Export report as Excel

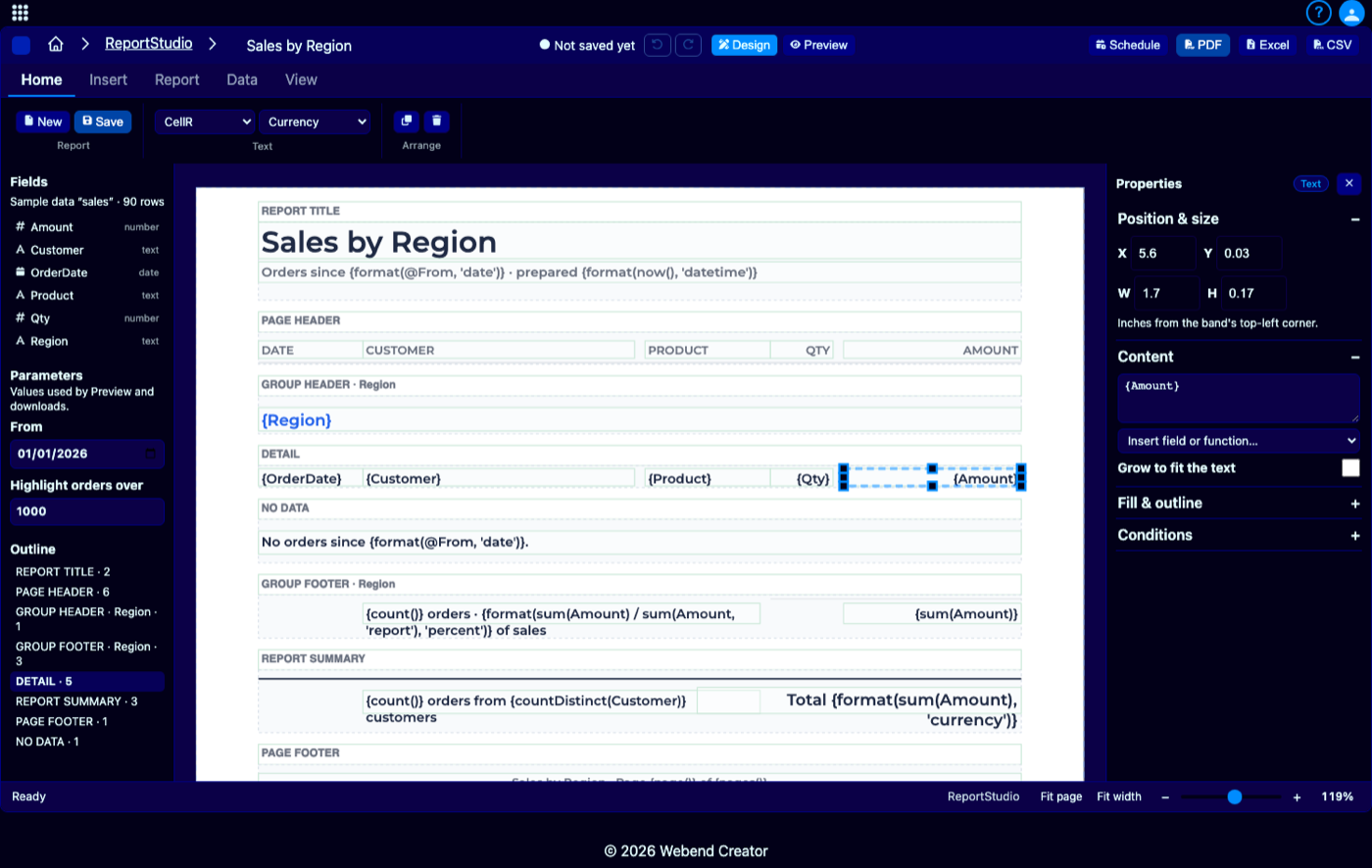click(x=1267, y=45)
